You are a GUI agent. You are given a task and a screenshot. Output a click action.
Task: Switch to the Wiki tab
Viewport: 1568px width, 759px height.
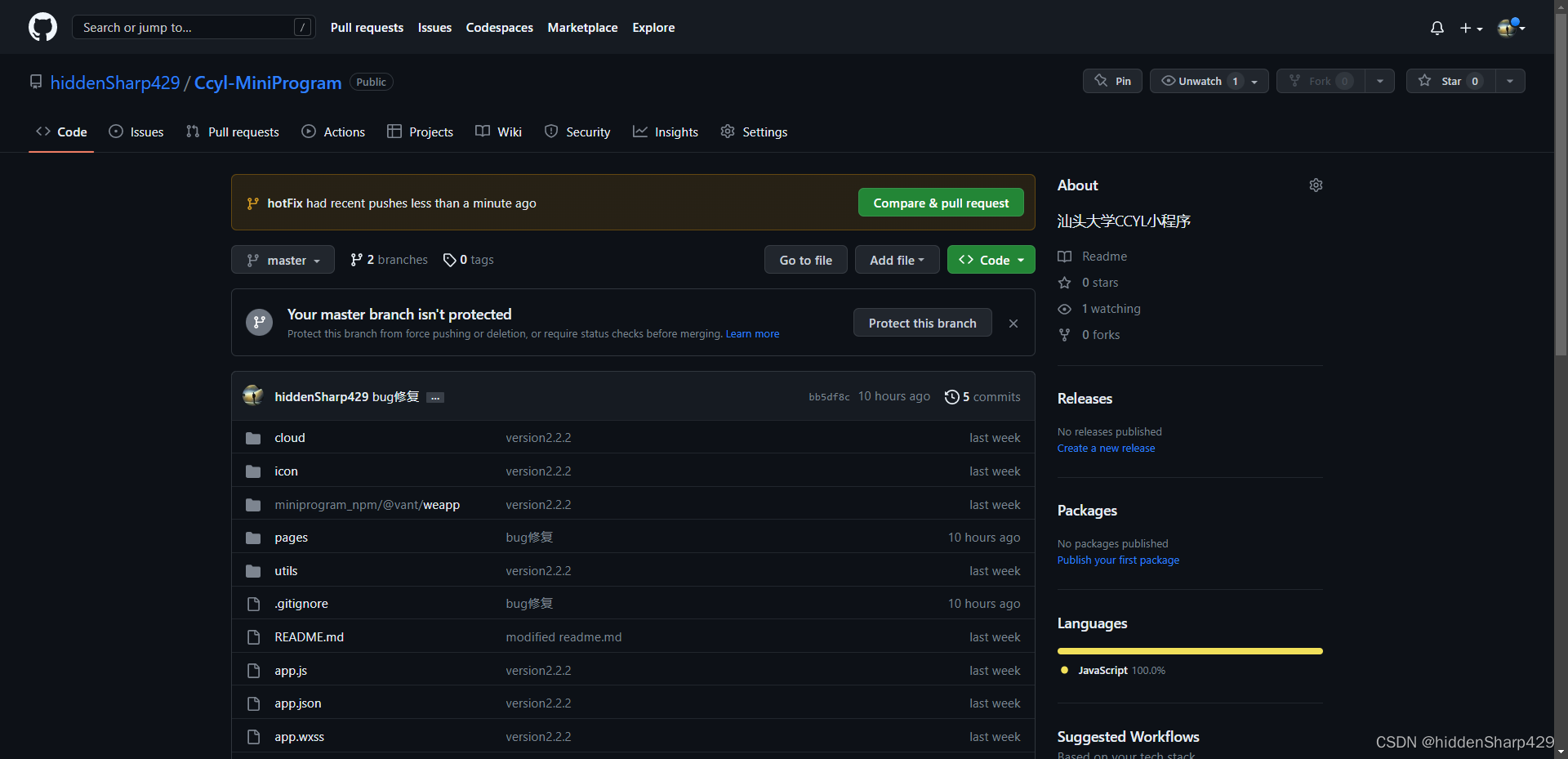(x=498, y=132)
